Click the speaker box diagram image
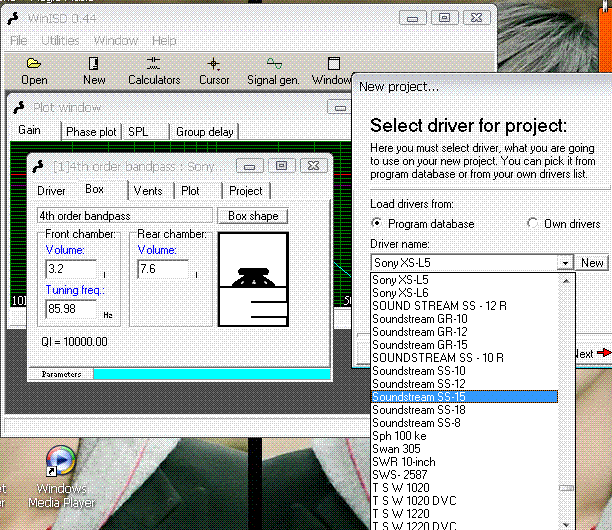Screen dimensions: 612x530 [x=253, y=279]
